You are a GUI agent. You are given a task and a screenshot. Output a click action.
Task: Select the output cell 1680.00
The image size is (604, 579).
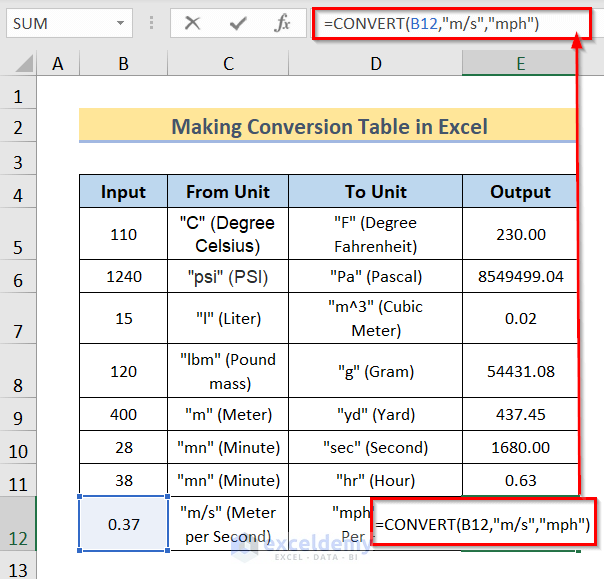coord(520,448)
